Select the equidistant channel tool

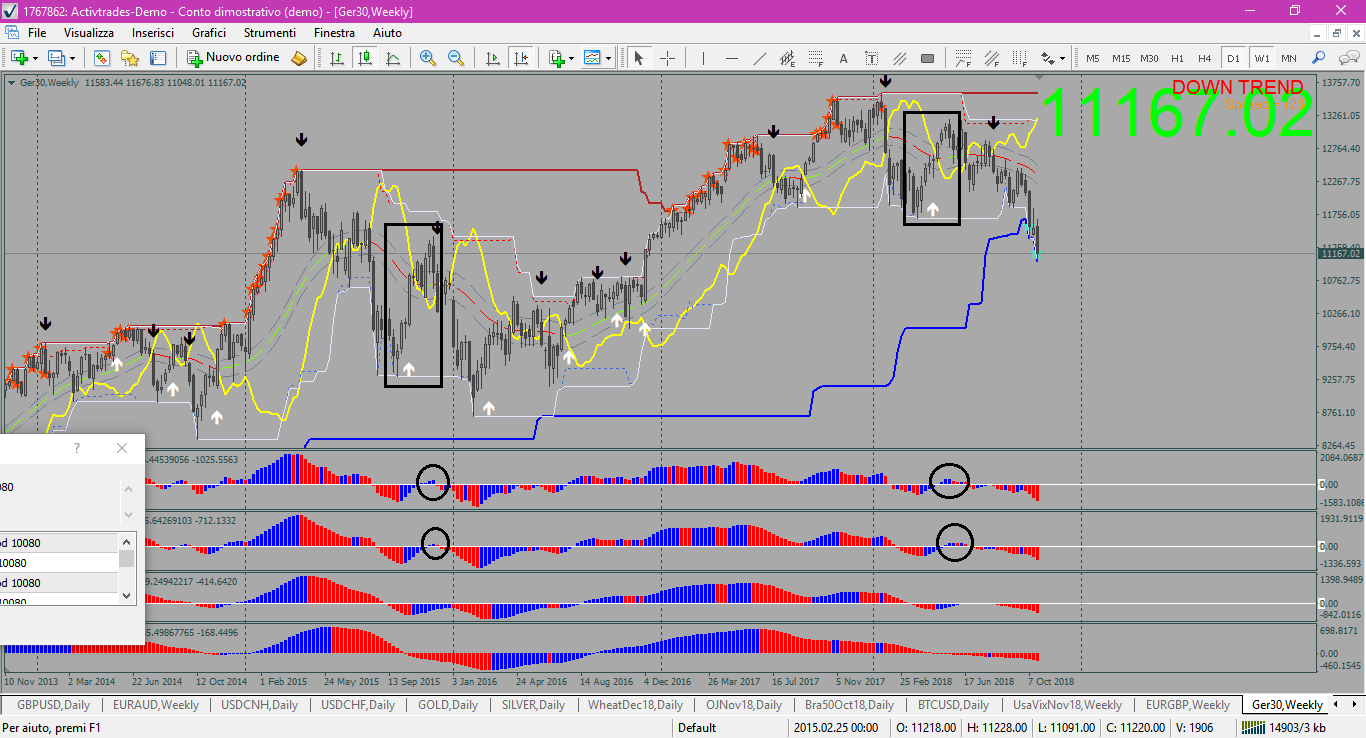click(x=787, y=58)
